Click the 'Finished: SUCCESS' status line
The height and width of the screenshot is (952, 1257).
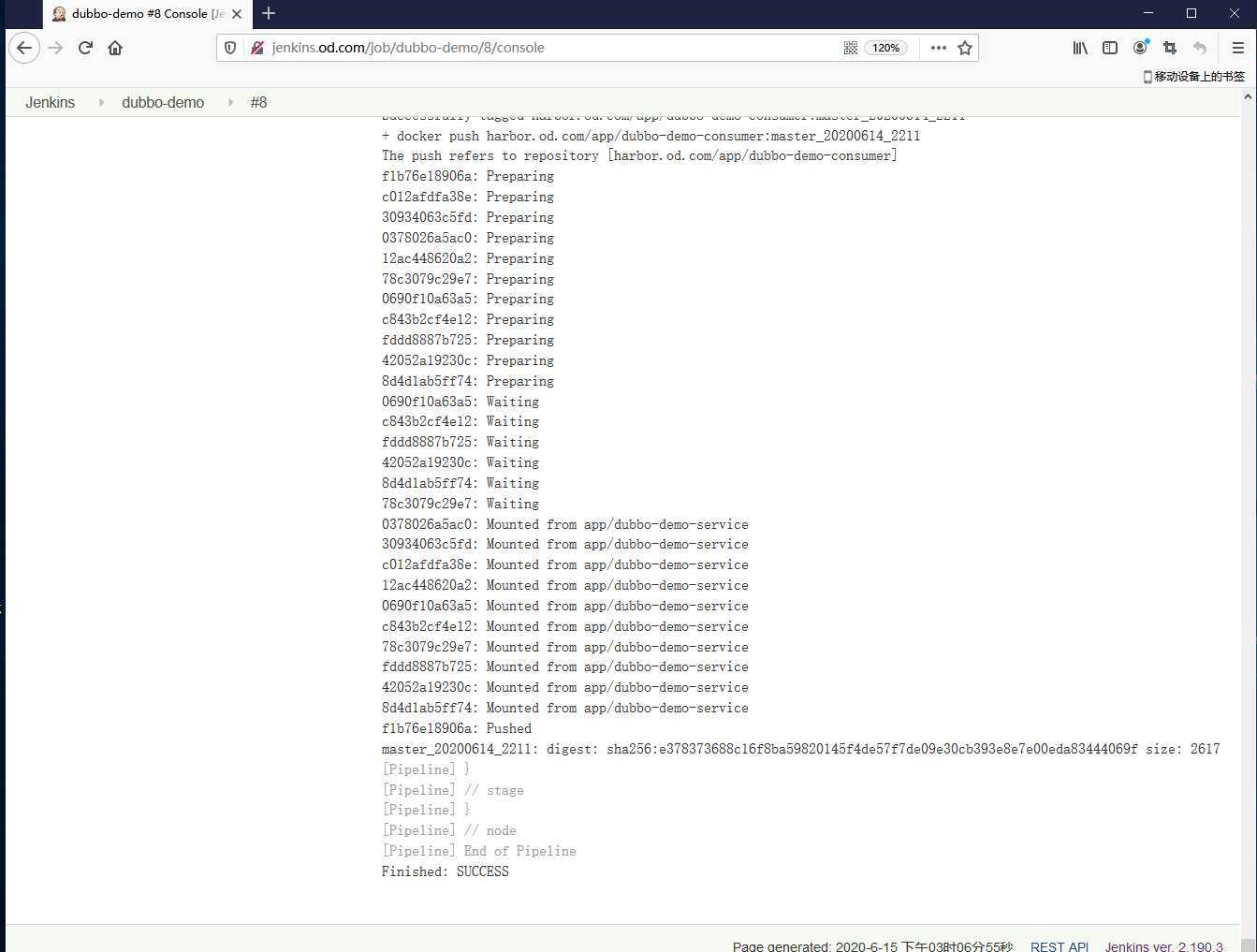pyautogui.click(x=446, y=871)
